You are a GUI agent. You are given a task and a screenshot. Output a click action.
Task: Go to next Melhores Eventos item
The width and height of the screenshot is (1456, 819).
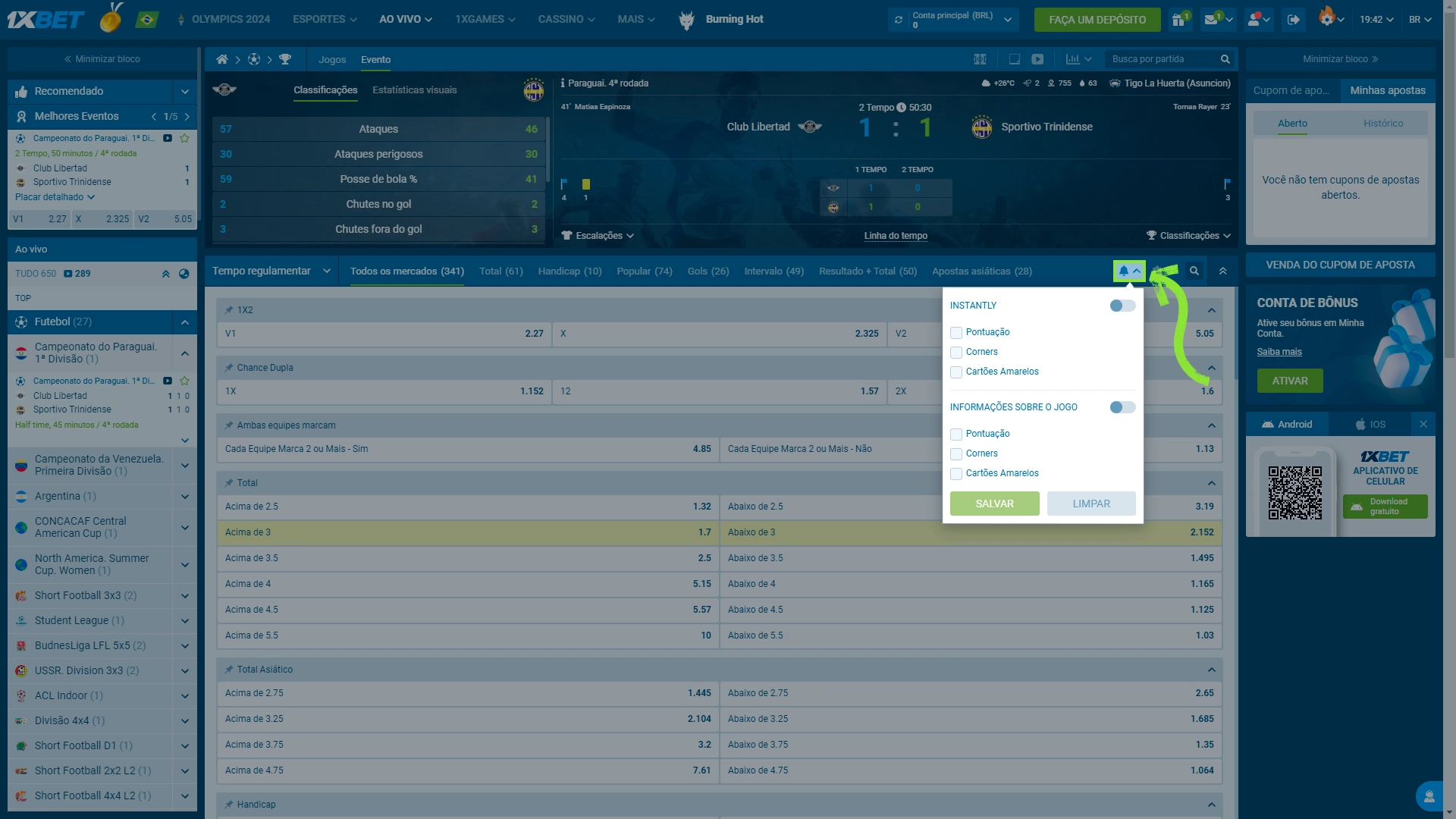(187, 117)
